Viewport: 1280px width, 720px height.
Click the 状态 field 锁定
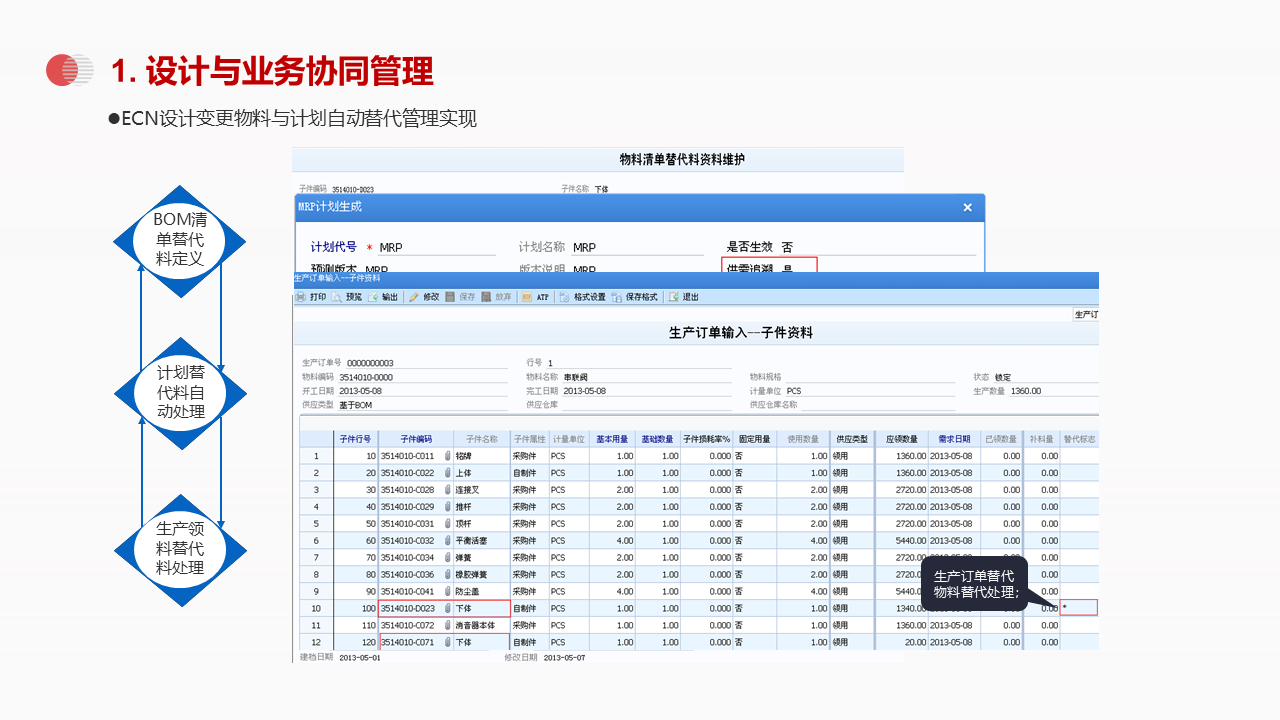pyautogui.click(x=1045, y=377)
